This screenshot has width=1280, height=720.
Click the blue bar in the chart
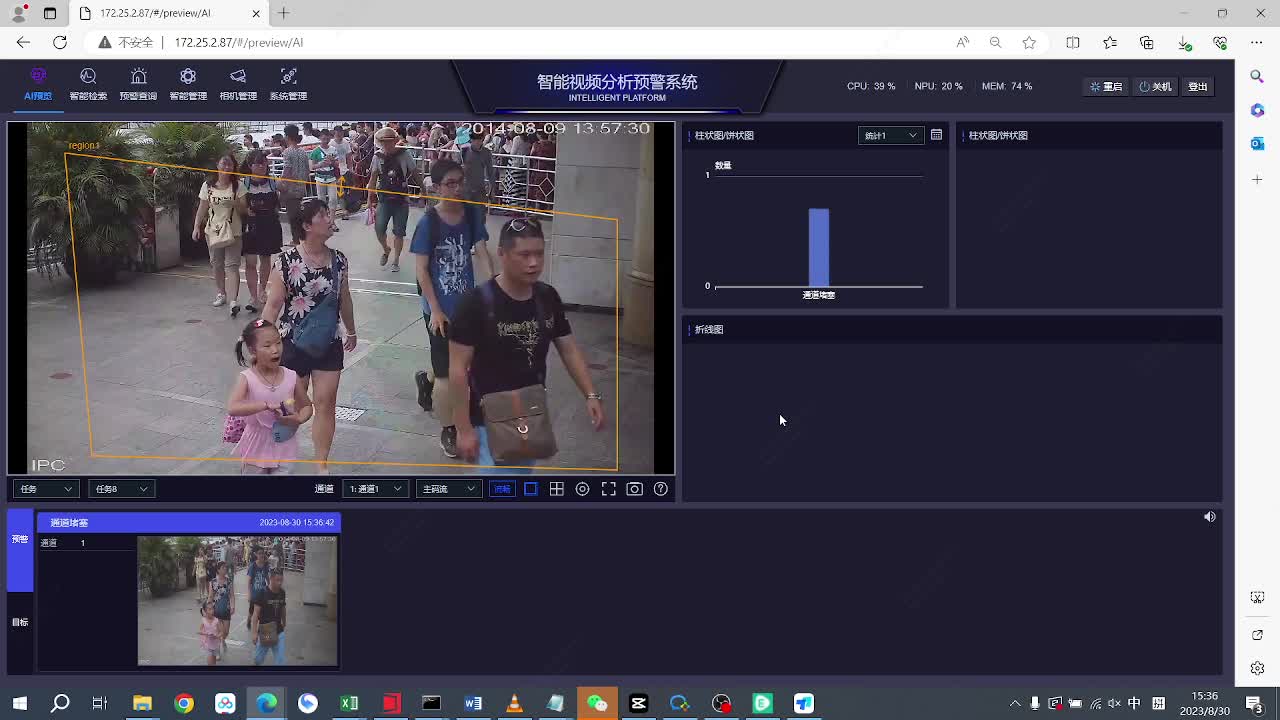tap(818, 247)
